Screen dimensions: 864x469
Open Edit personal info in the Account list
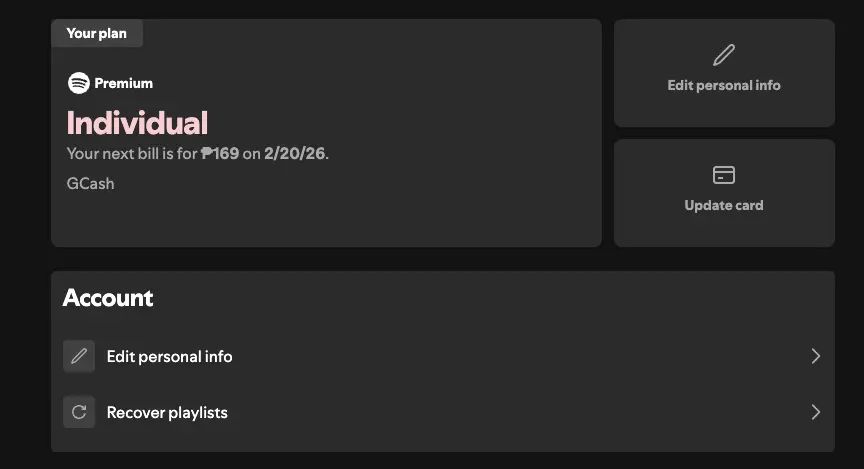(x=442, y=356)
